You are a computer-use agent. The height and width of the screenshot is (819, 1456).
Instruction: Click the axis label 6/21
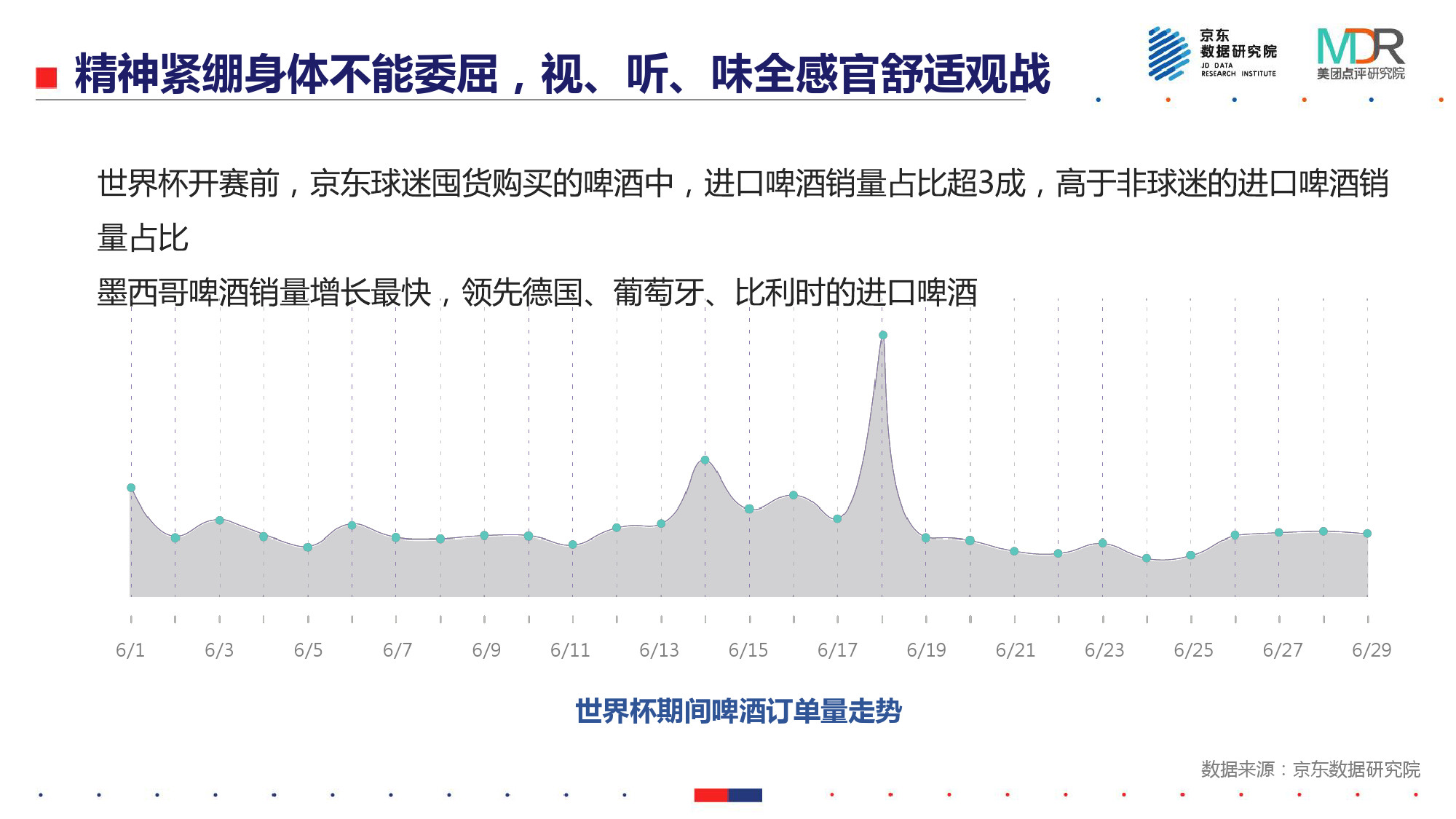(1016, 650)
